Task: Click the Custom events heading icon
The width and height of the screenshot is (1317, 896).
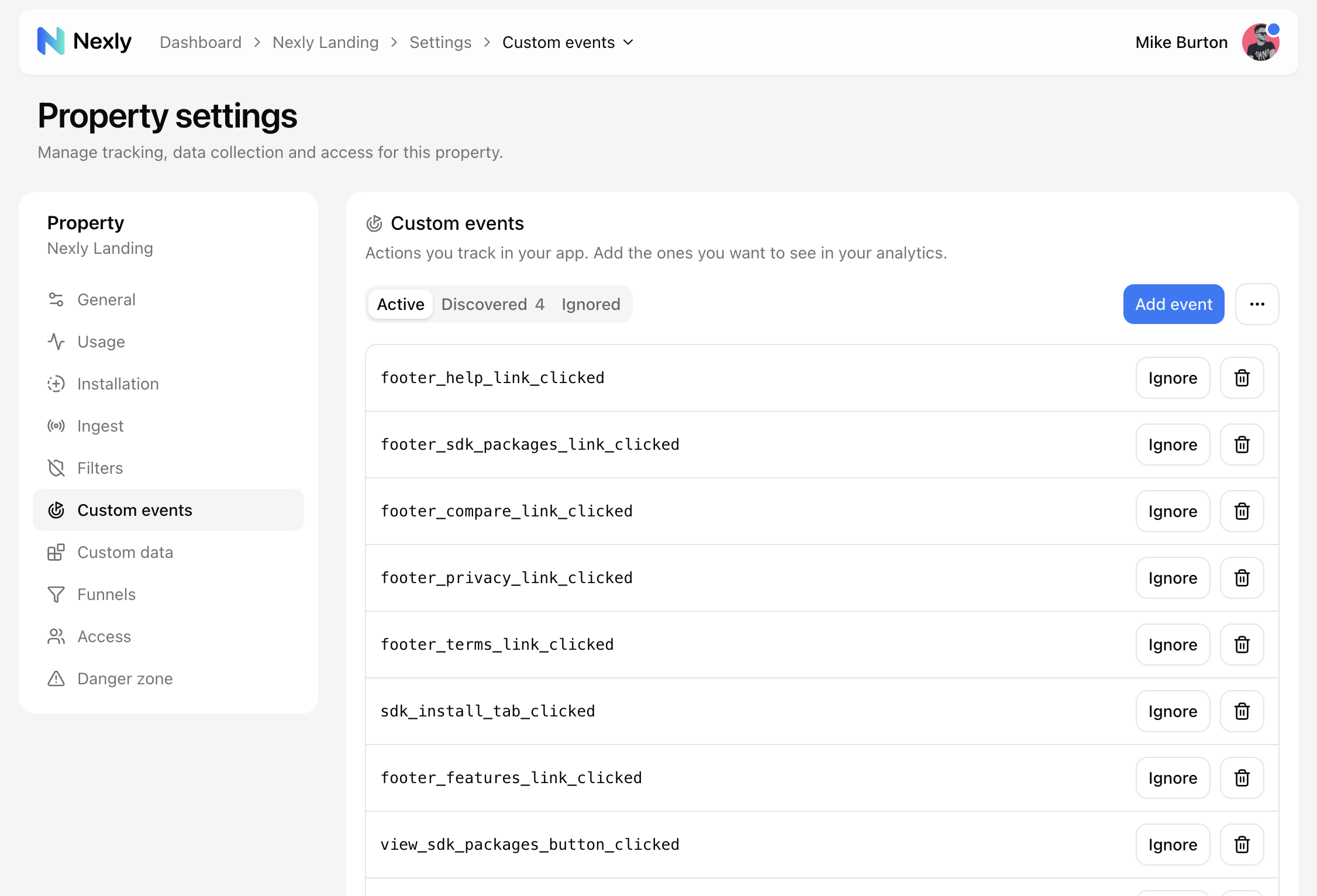Action: [374, 223]
